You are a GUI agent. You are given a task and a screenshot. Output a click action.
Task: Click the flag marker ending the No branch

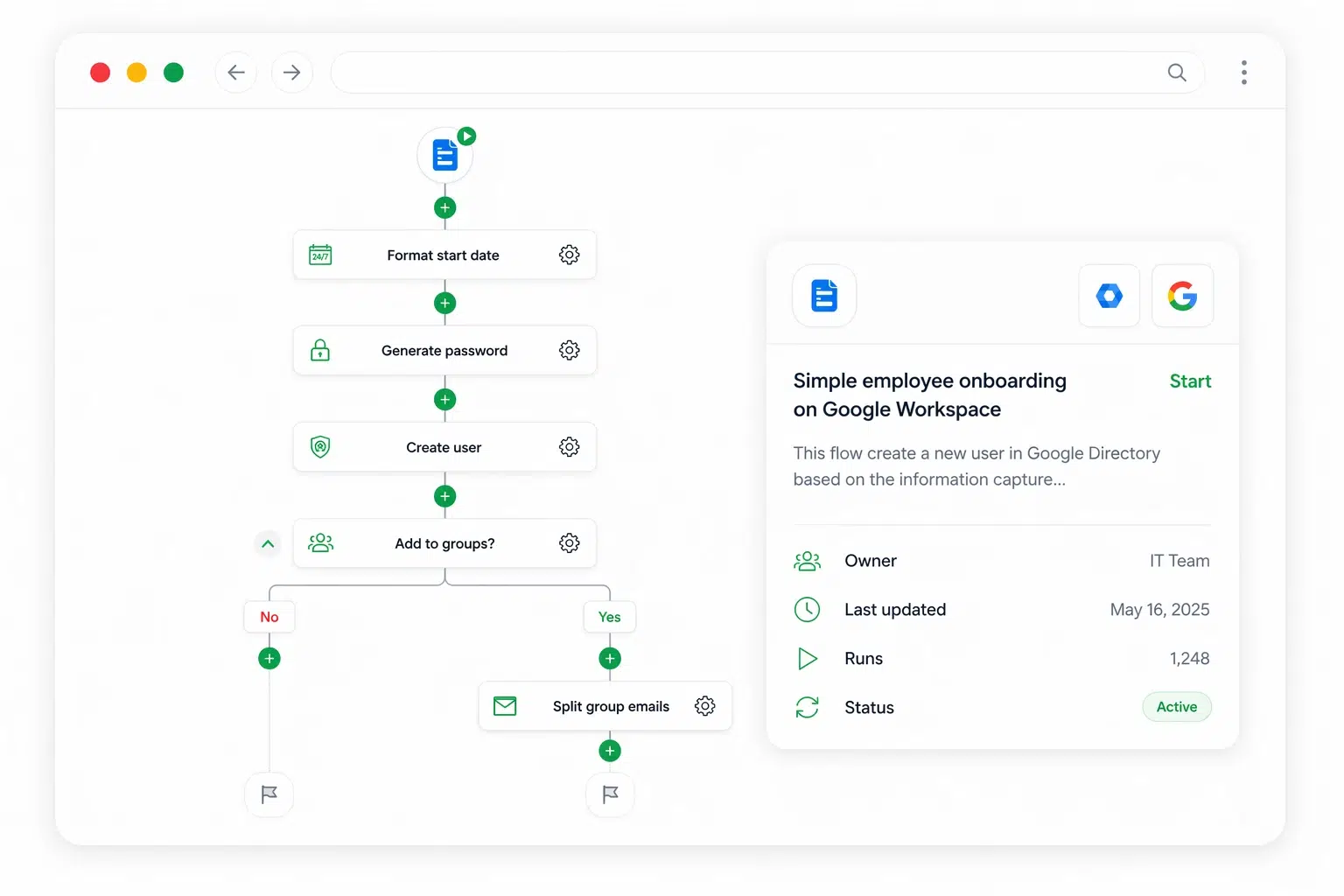[269, 794]
